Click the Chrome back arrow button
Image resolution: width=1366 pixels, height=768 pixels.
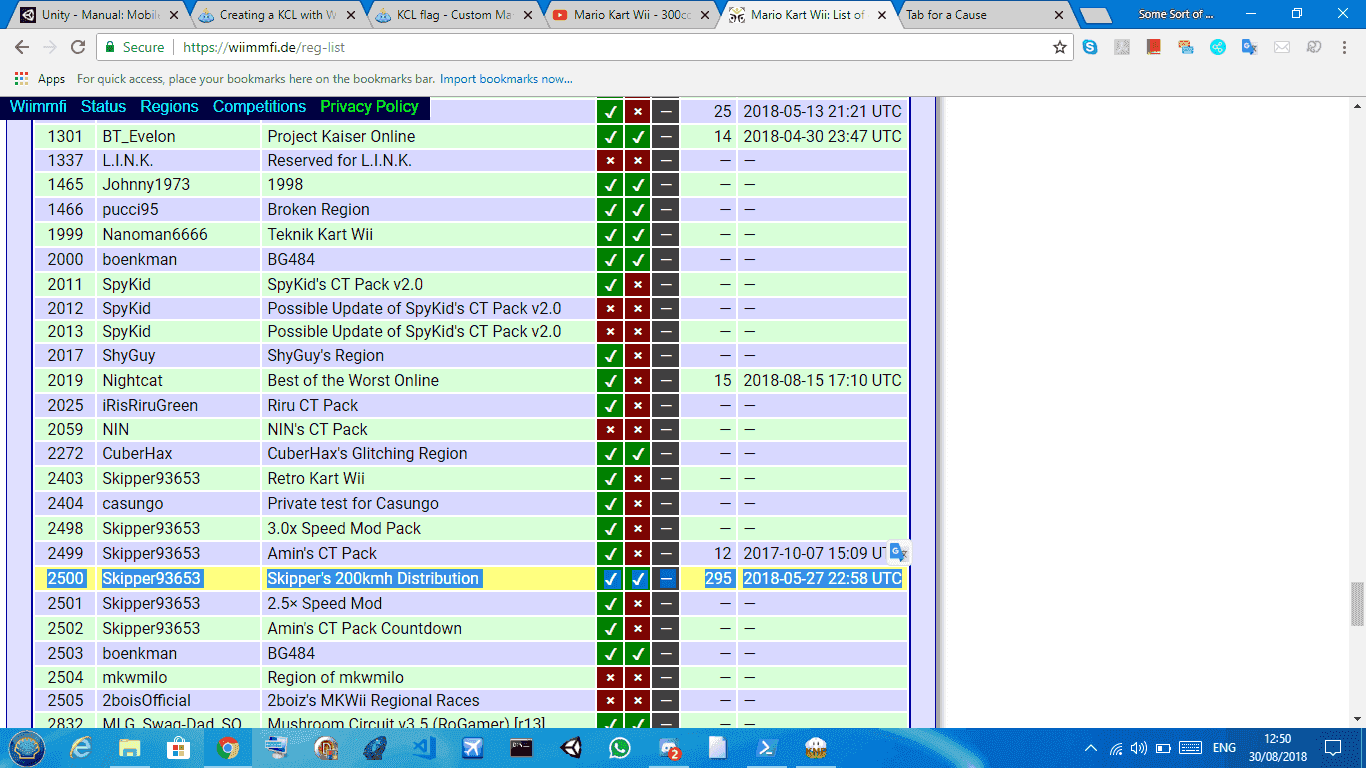(x=21, y=47)
